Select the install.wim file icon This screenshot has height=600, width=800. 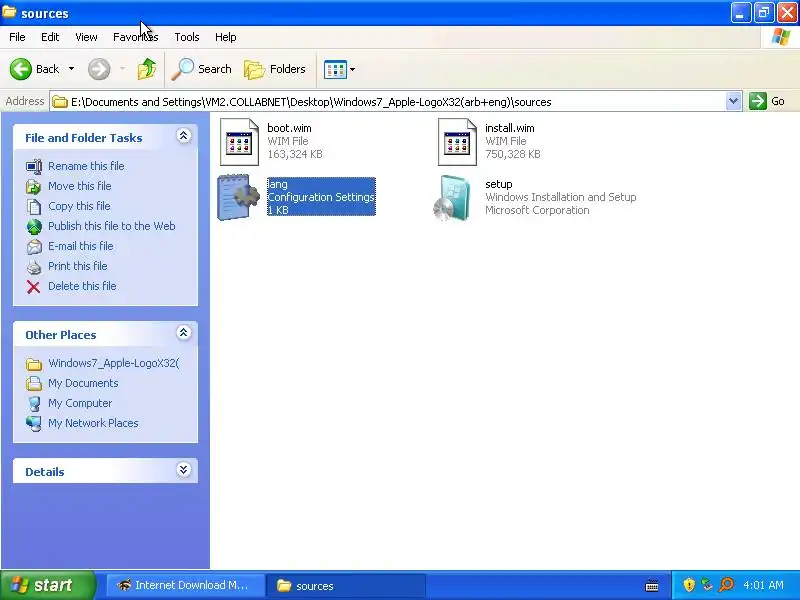click(x=457, y=142)
